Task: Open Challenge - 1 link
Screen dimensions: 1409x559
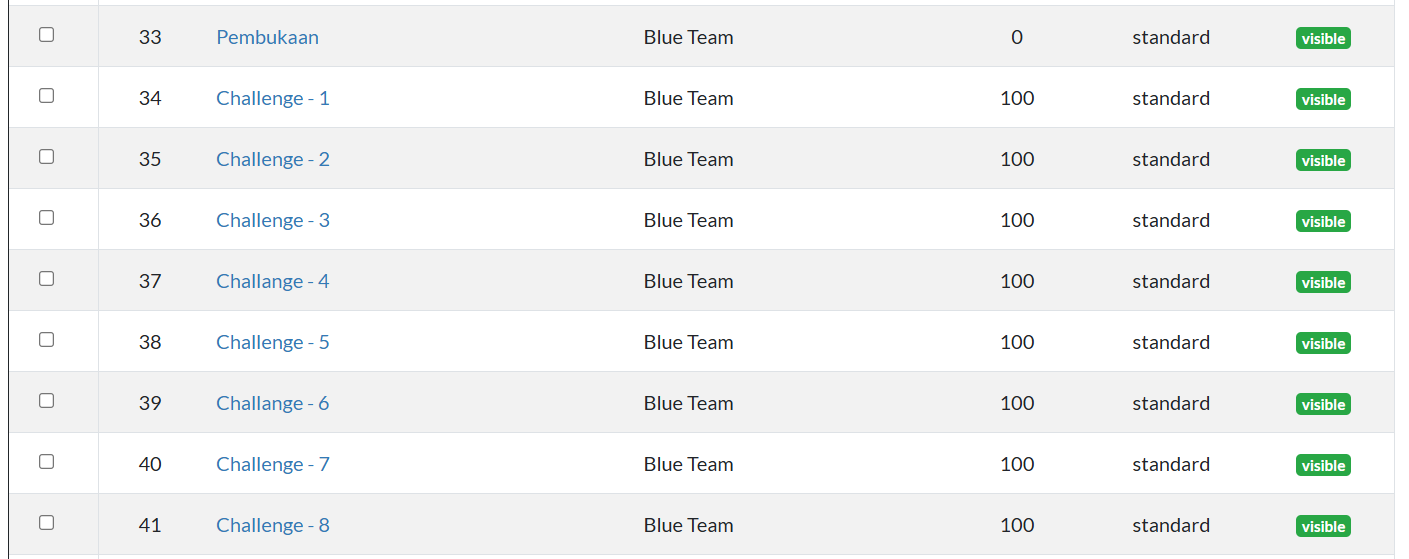Action: pyautogui.click(x=272, y=99)
